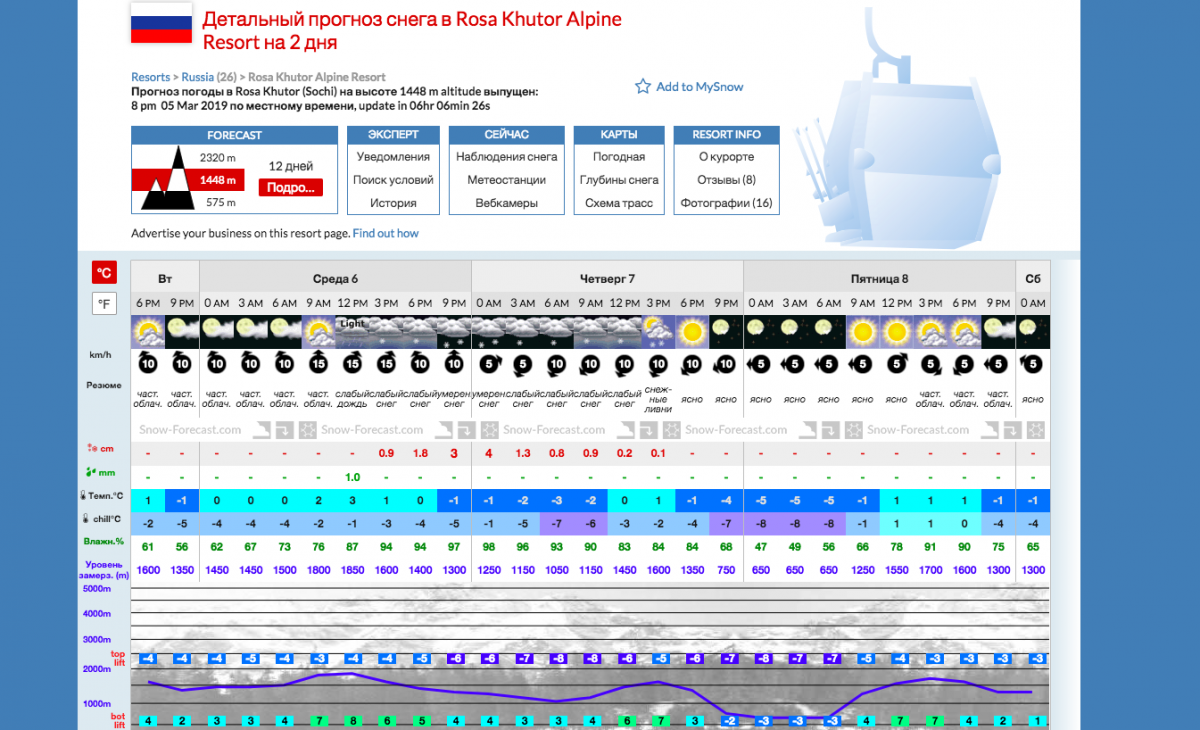Click the 1850 freezing level value
This screenshot has width=1200, height=730.
352,570
